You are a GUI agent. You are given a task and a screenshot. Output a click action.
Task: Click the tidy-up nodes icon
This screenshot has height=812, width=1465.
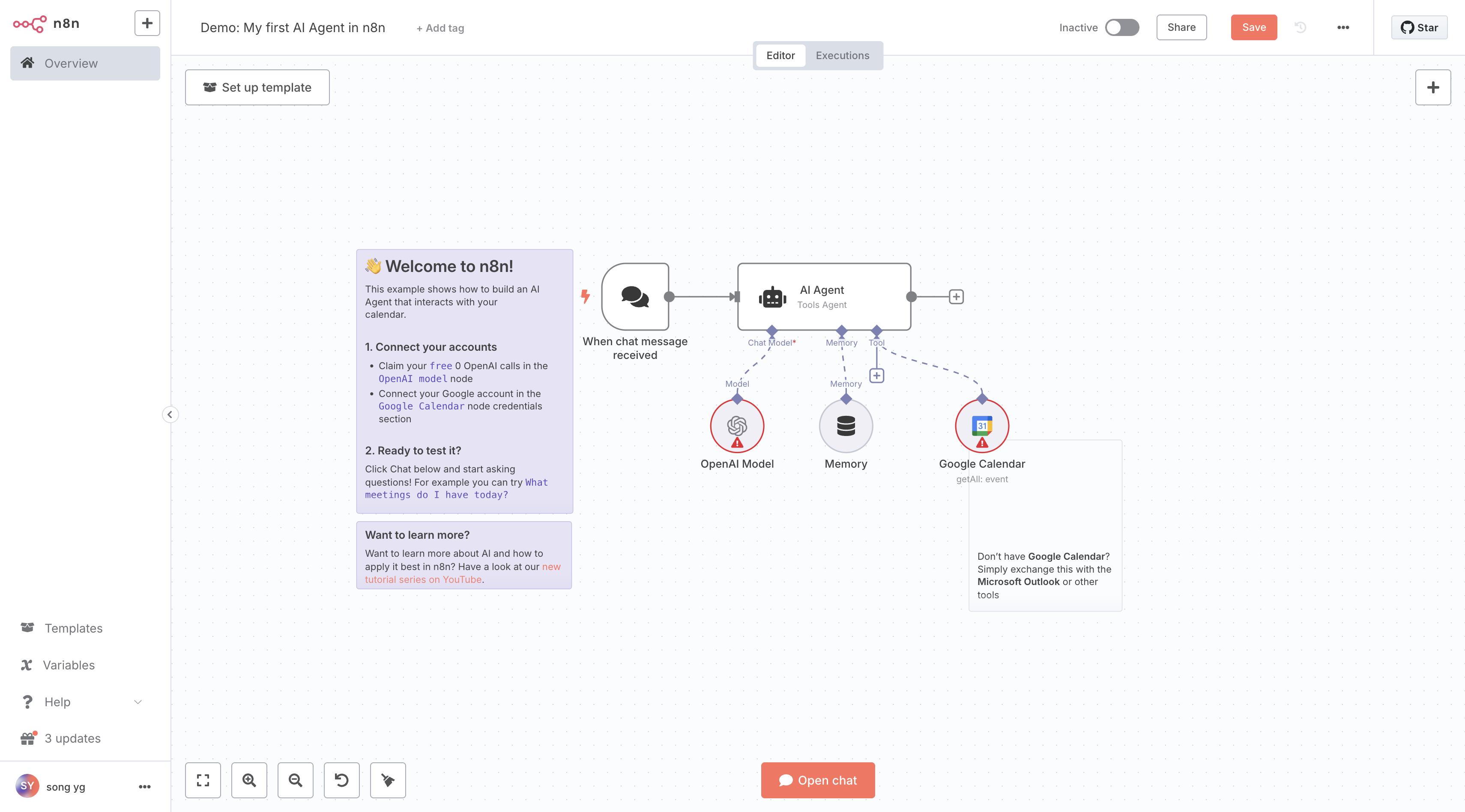click(x=388, y=780)
